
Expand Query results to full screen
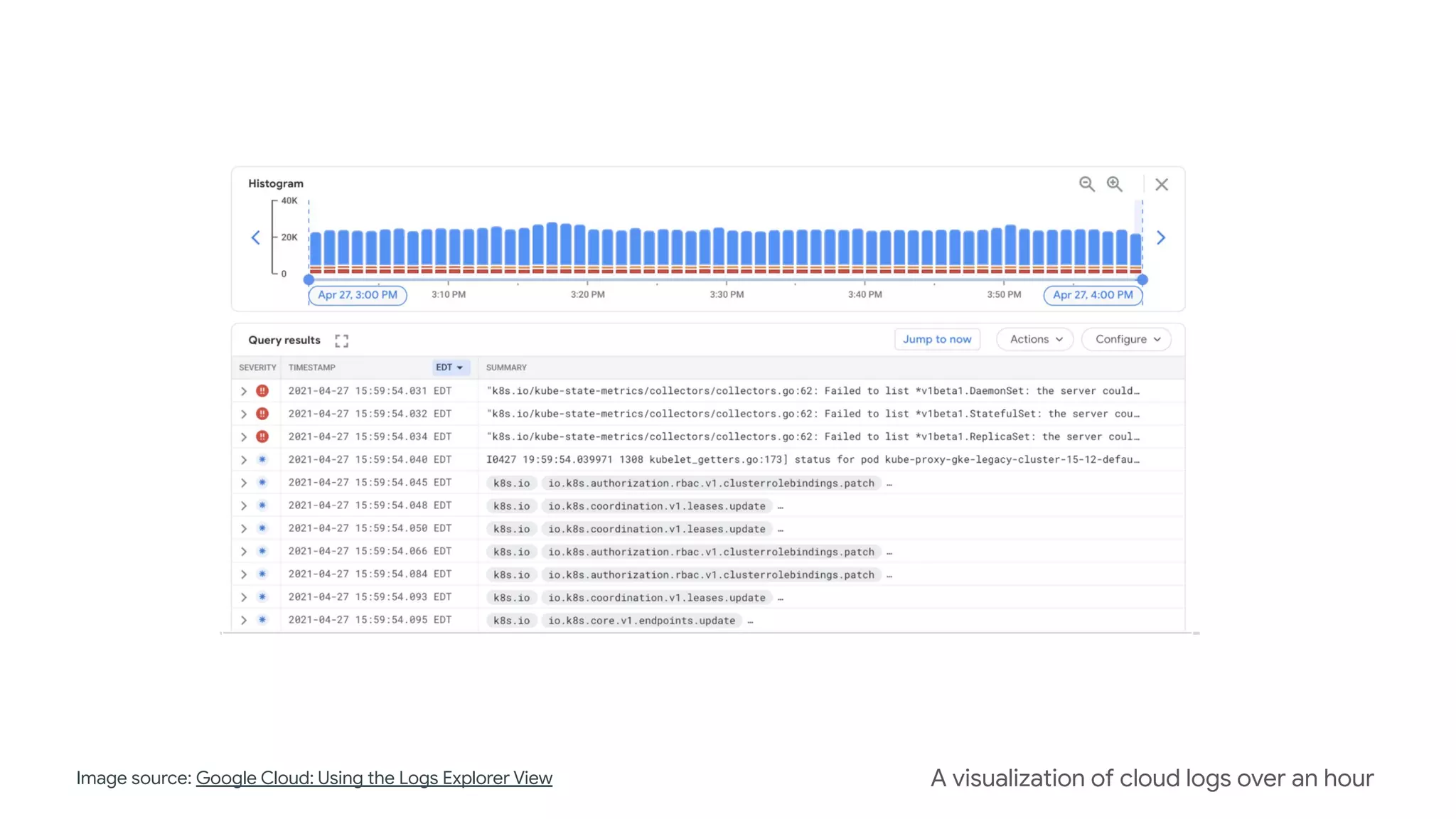pyautogui.click(x=342, y=341)
